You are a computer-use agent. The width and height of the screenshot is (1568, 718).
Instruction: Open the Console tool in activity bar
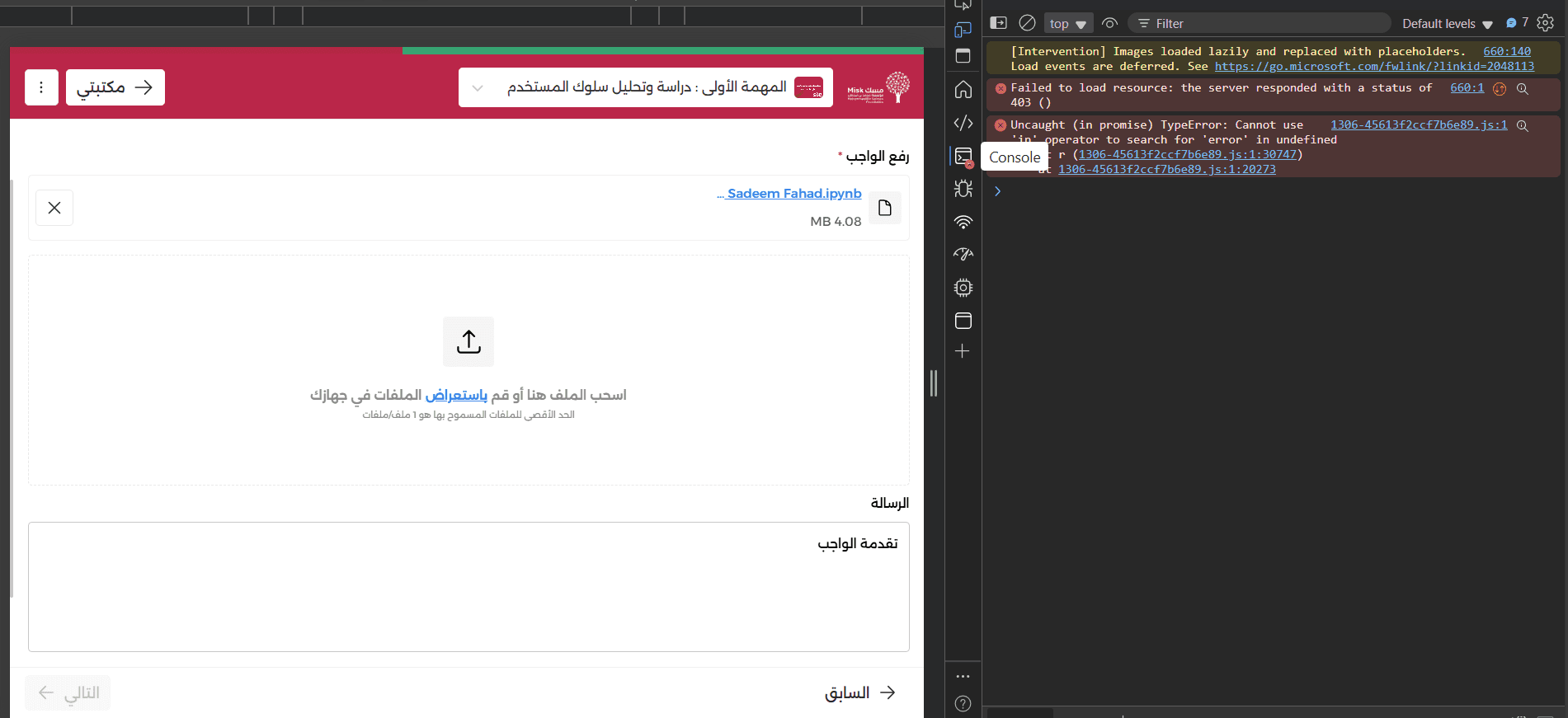pos(963,157)
